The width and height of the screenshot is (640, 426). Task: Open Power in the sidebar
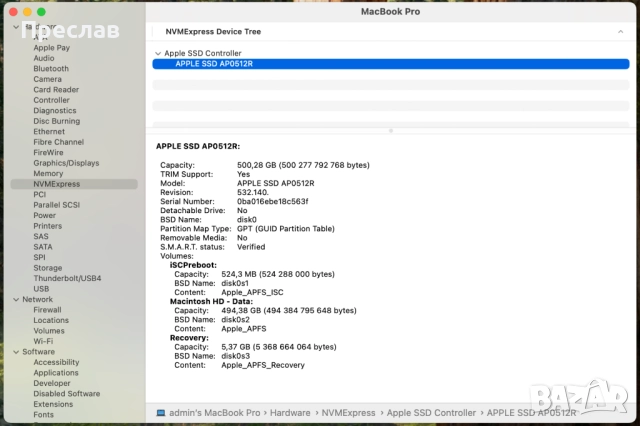point(44,215)
